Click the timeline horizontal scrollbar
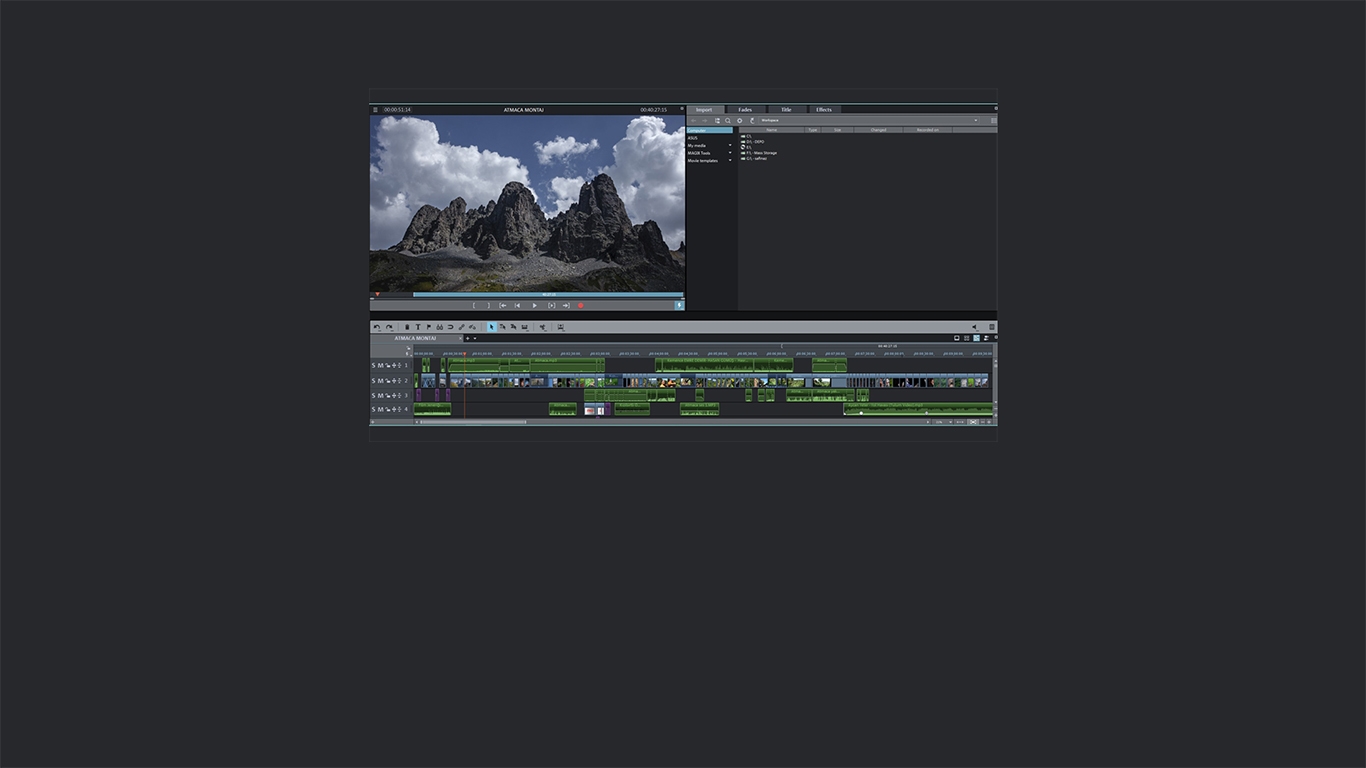 pos(473,422)
